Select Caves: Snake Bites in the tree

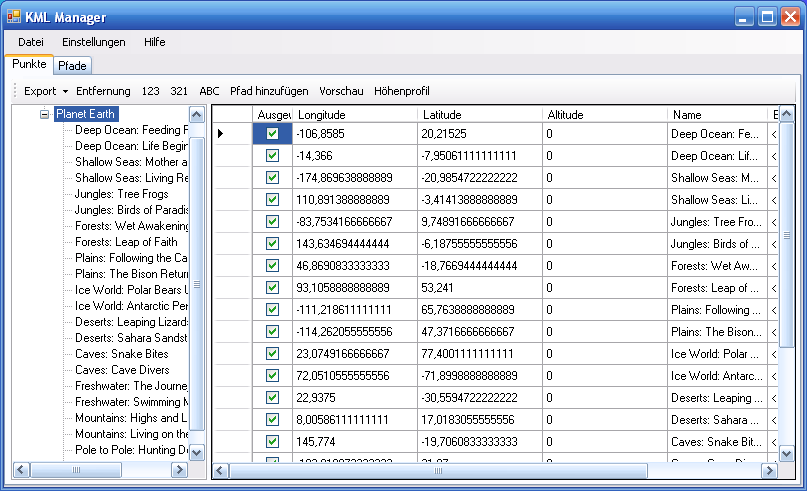122,354
